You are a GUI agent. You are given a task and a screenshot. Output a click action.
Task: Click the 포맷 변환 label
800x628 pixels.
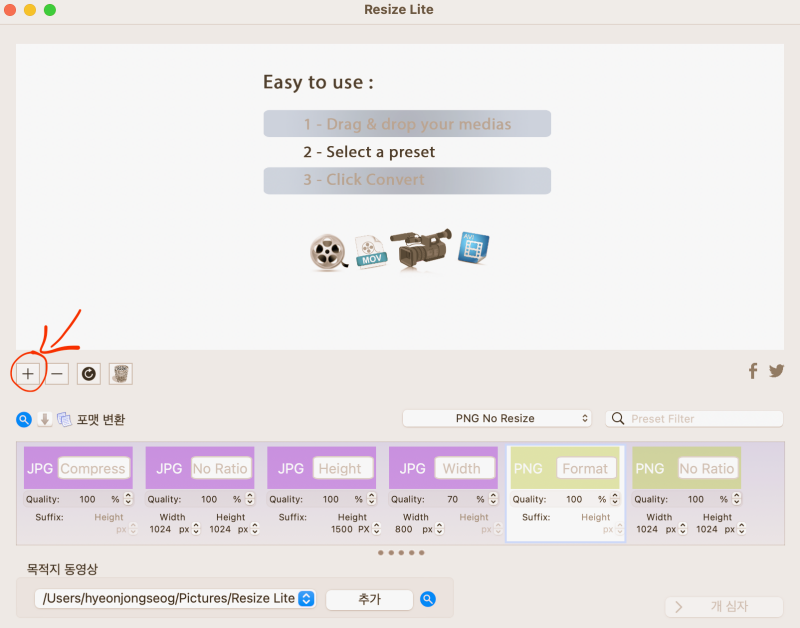click(101, 419)
